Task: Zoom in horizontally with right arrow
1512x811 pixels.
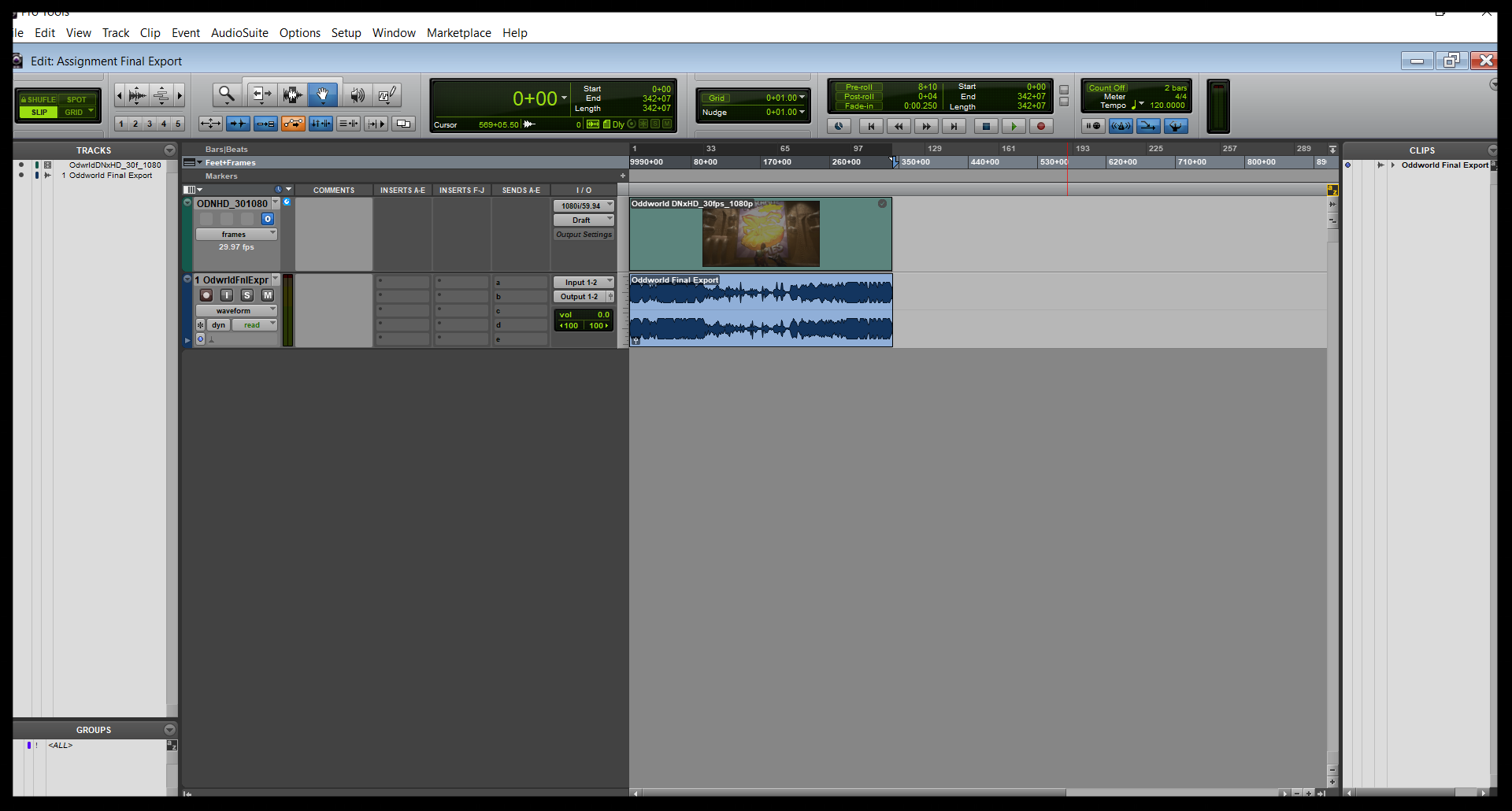Action: 180,96
